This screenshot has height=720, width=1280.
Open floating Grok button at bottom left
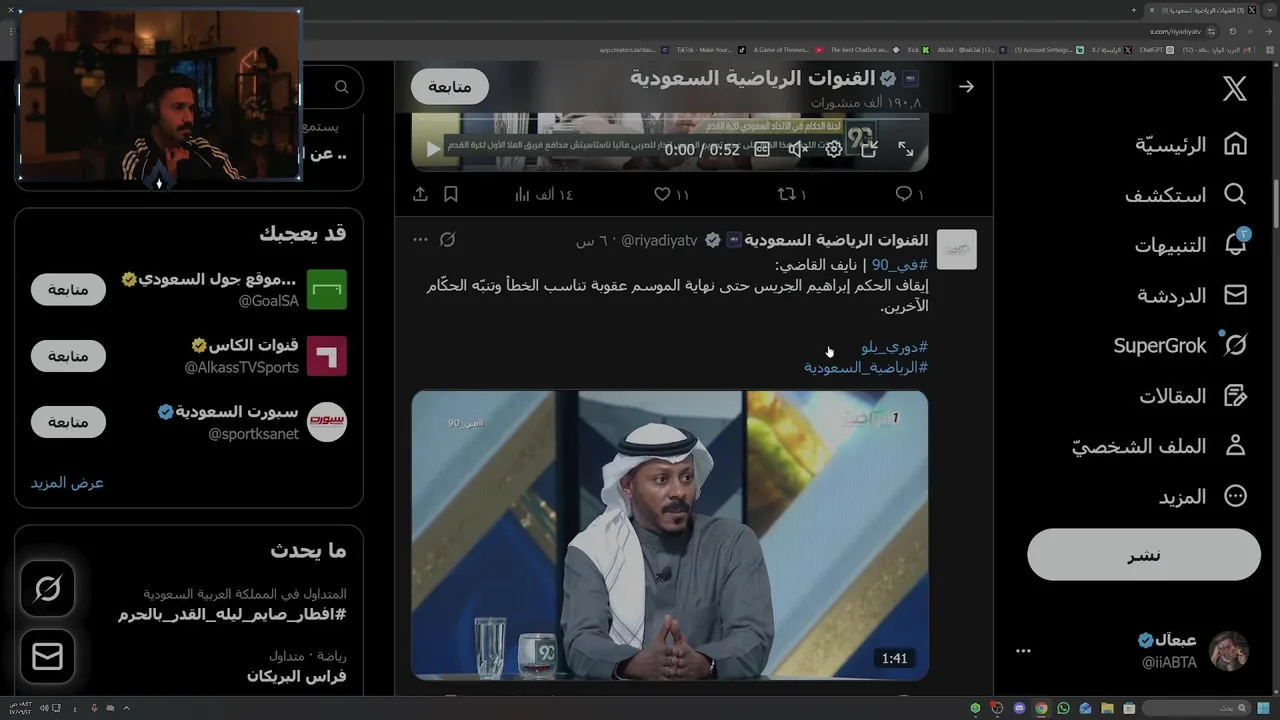47,589
